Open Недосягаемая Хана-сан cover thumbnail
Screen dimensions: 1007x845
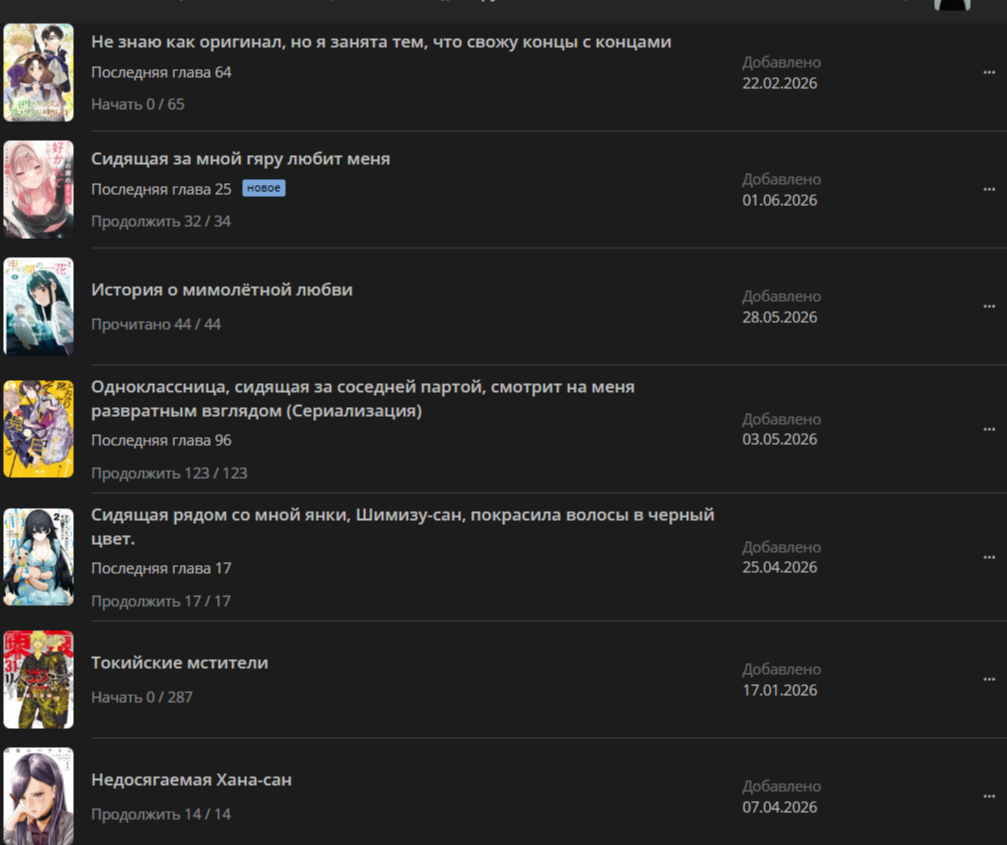click(x=39, y=796)
